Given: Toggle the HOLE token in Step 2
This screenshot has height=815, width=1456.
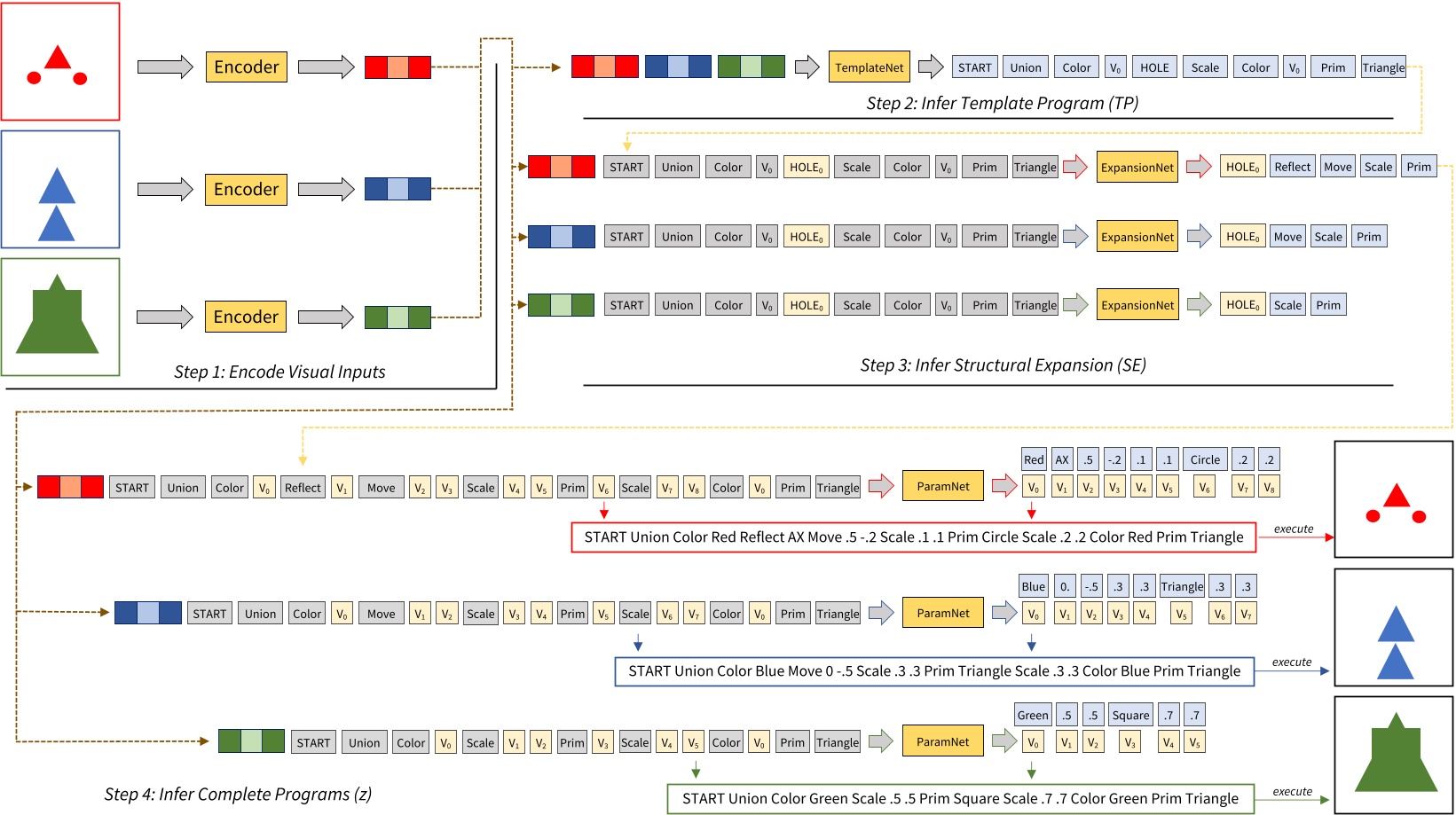Looking at the screenshot, I should (x=1153, y=67).
